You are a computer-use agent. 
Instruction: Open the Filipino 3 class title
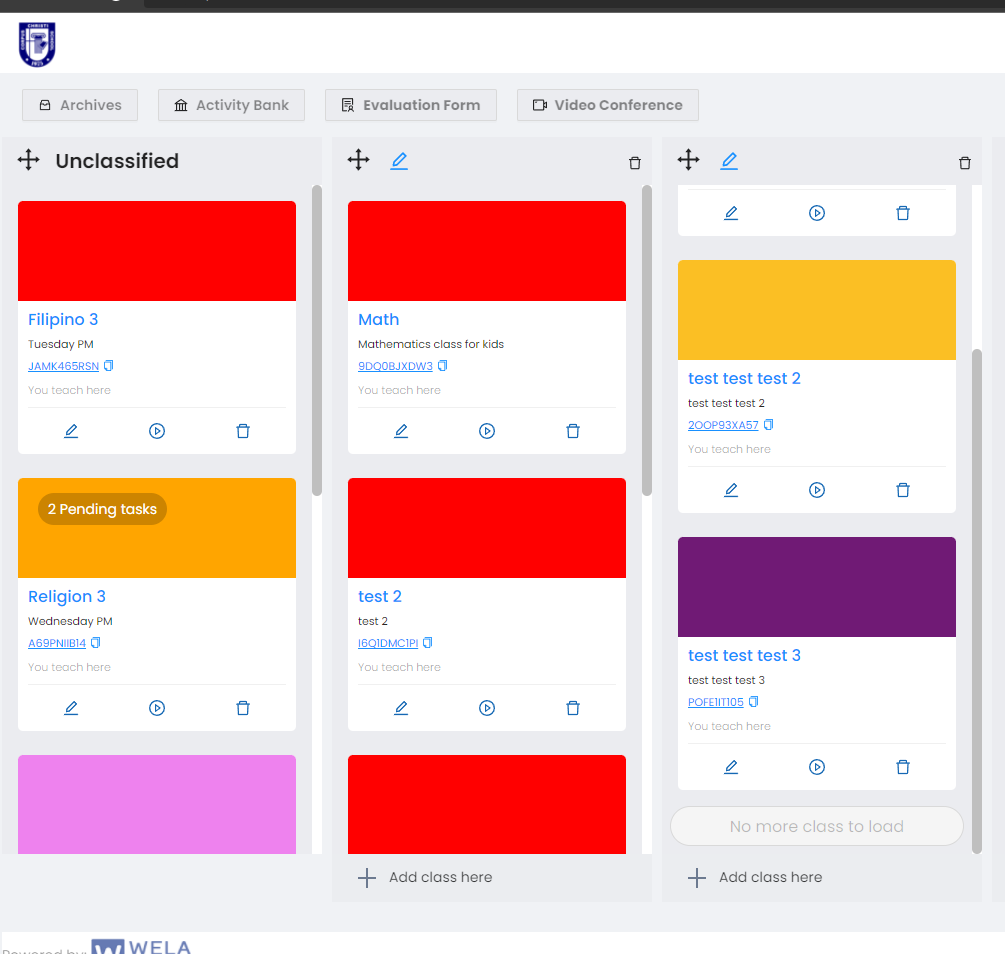click(x=63, y=319)
